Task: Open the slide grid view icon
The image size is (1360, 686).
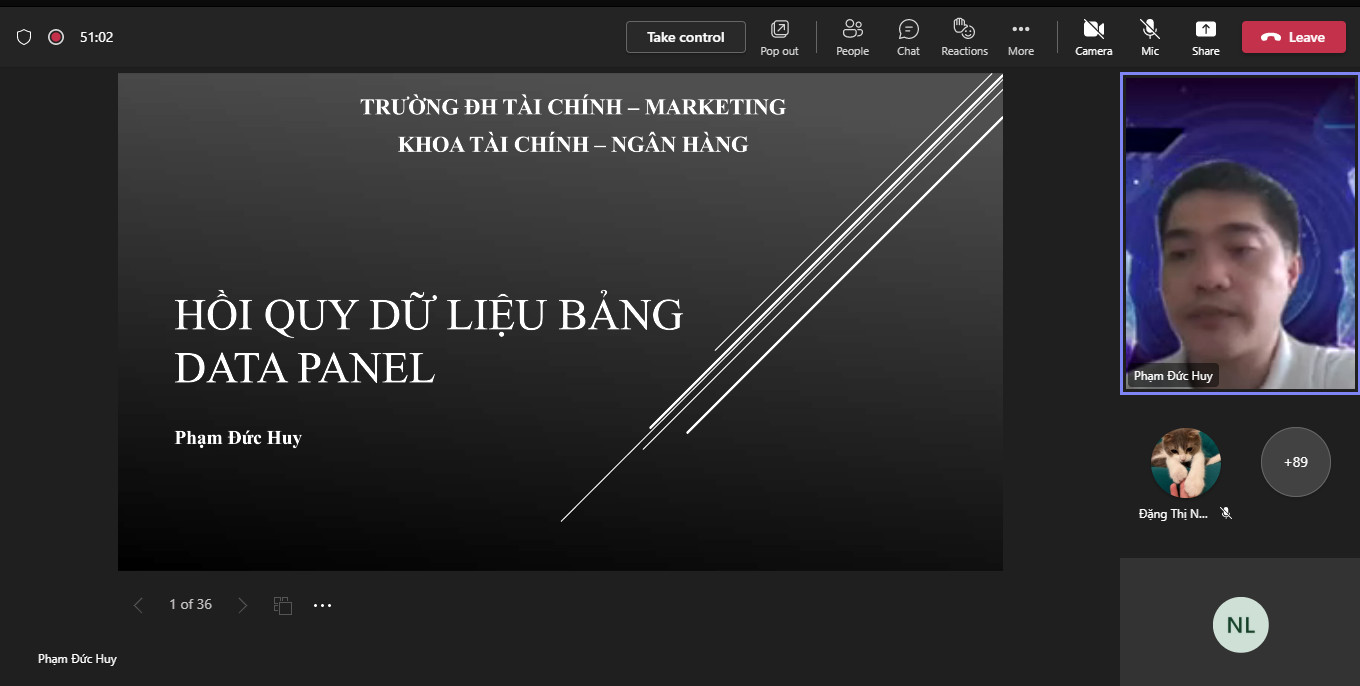Action: pyautogui.click(x=283, y=605)
